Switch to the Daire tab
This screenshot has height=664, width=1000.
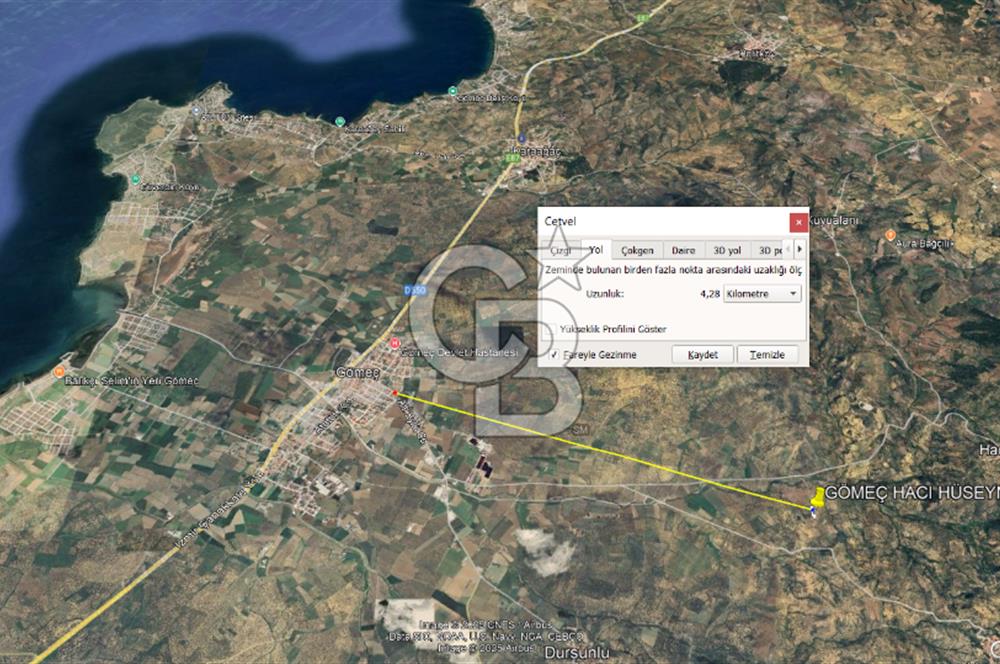point(683,250)
